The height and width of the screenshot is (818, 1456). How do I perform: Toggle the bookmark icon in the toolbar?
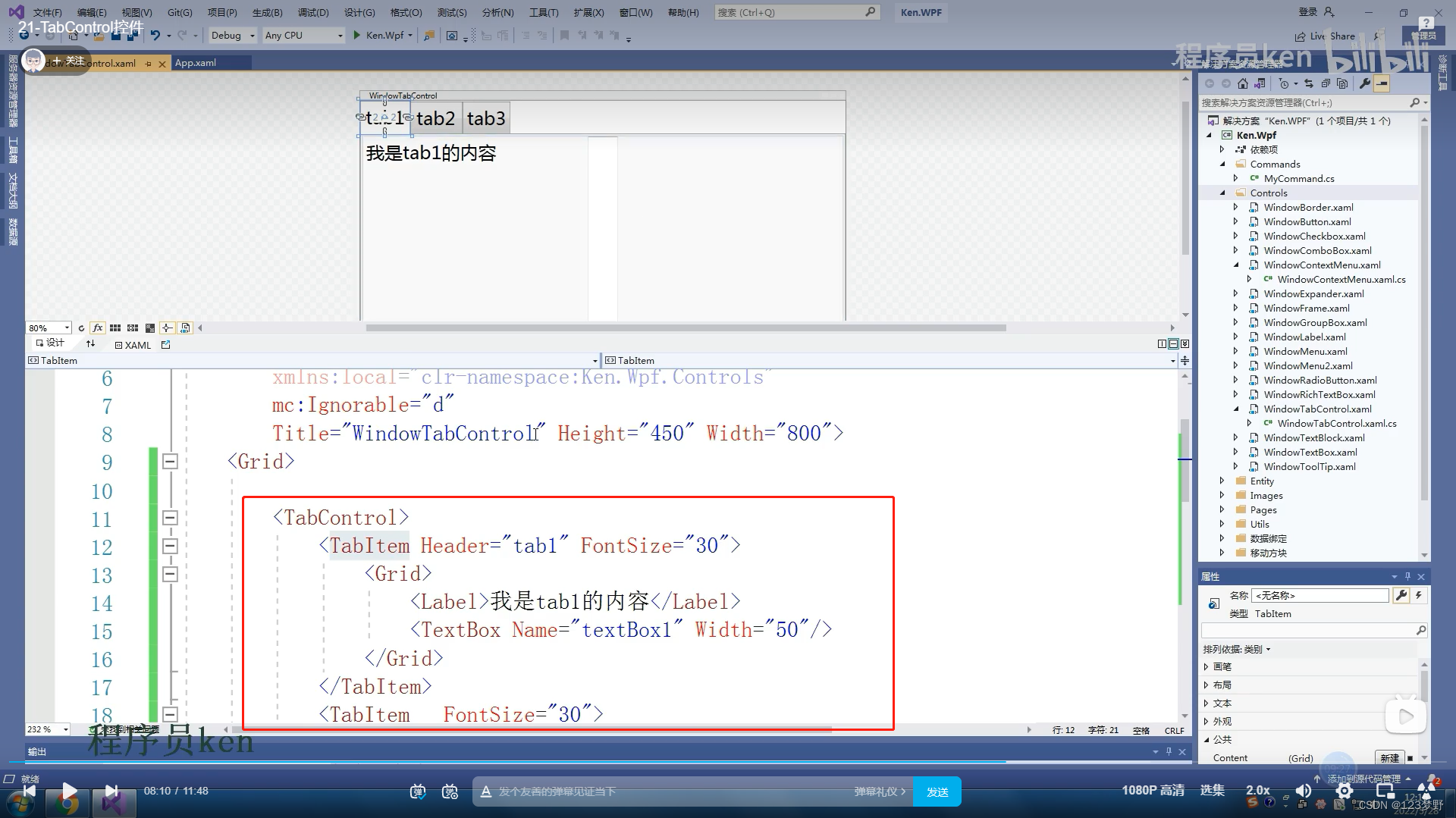click(x=564, y=35)
